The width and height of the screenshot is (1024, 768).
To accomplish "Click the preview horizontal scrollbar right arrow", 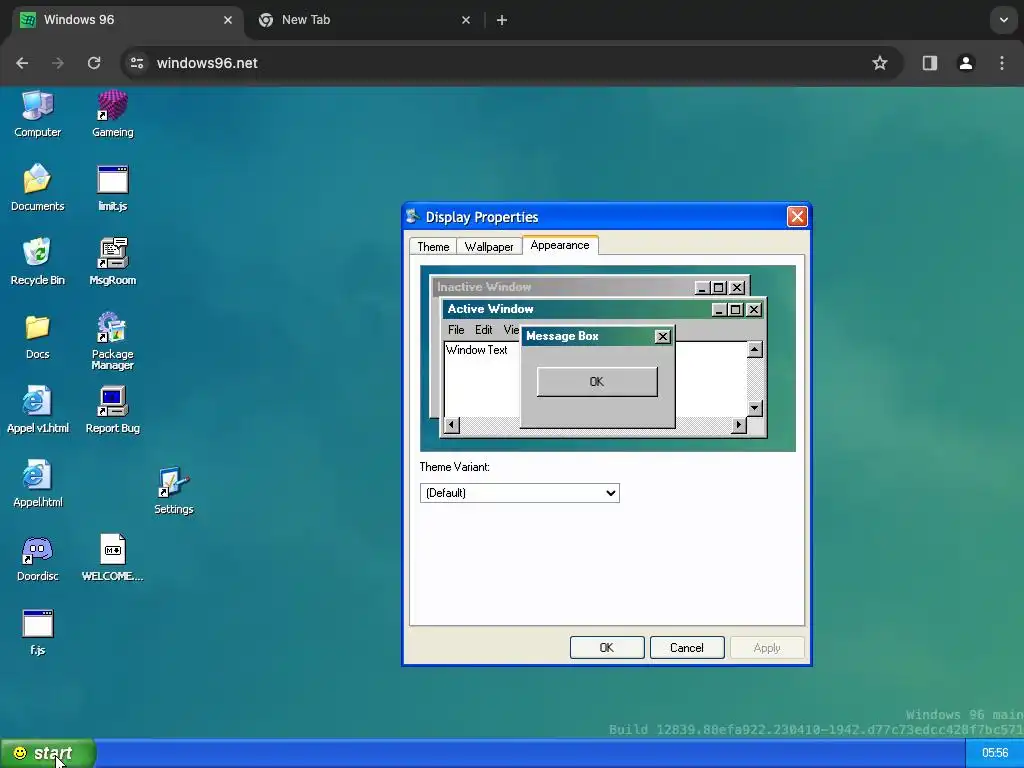I will pos(738,425).
